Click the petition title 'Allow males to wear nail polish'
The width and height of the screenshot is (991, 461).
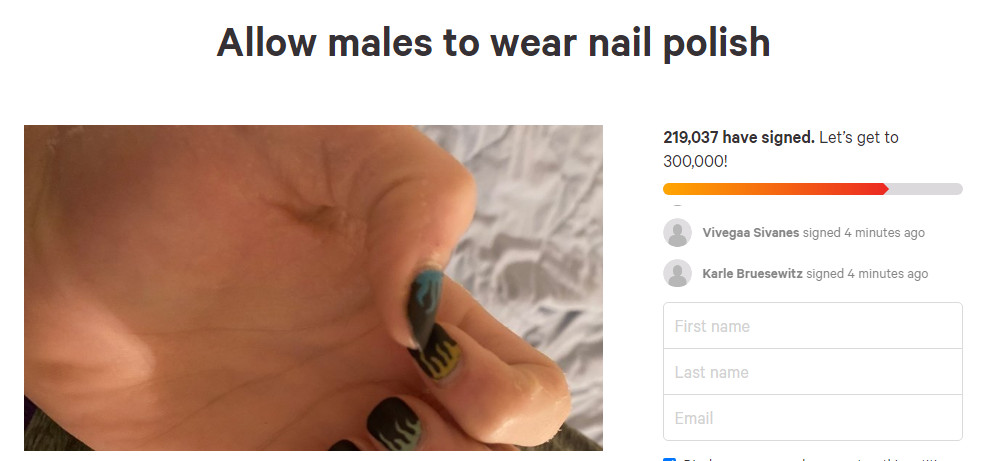click(494, 43)
